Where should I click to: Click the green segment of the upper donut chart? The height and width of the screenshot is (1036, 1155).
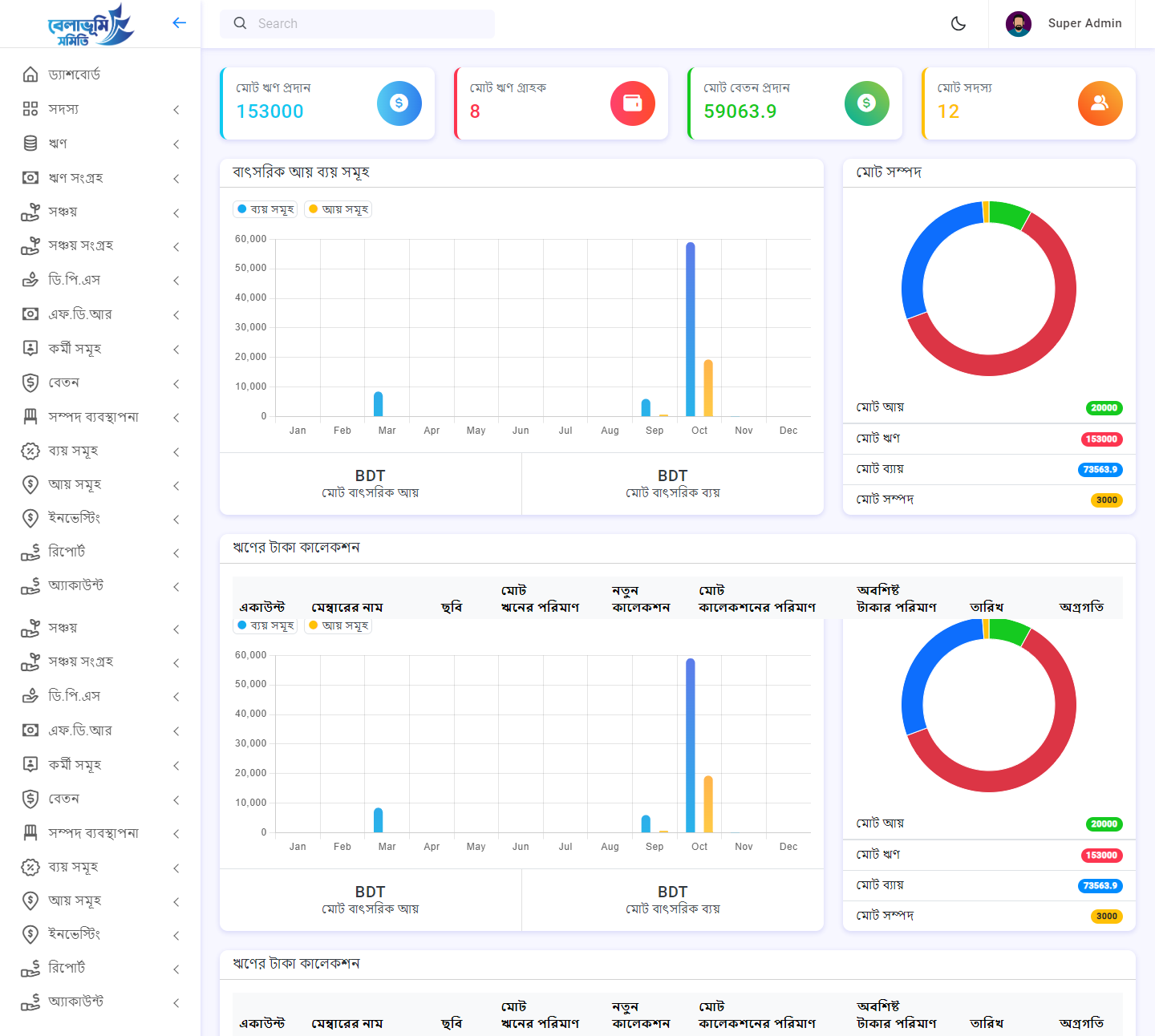[1011, 213]
